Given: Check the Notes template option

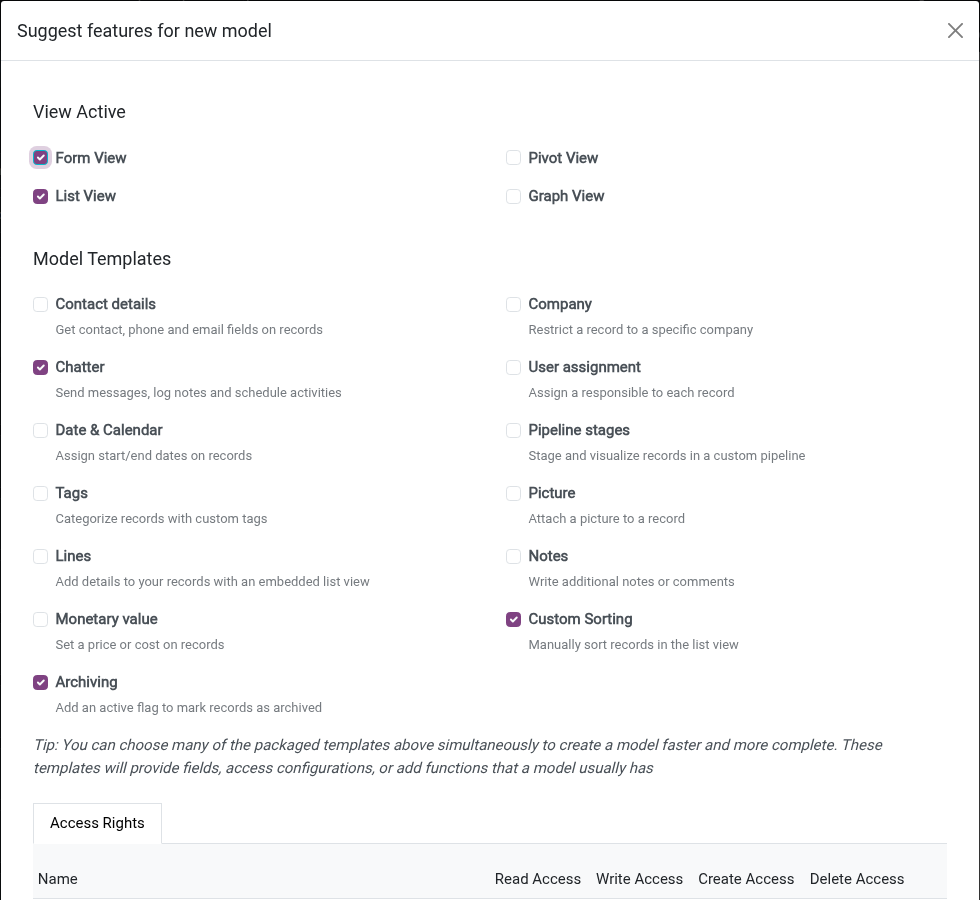Looking at the screenshot, I should pos(513,556).
